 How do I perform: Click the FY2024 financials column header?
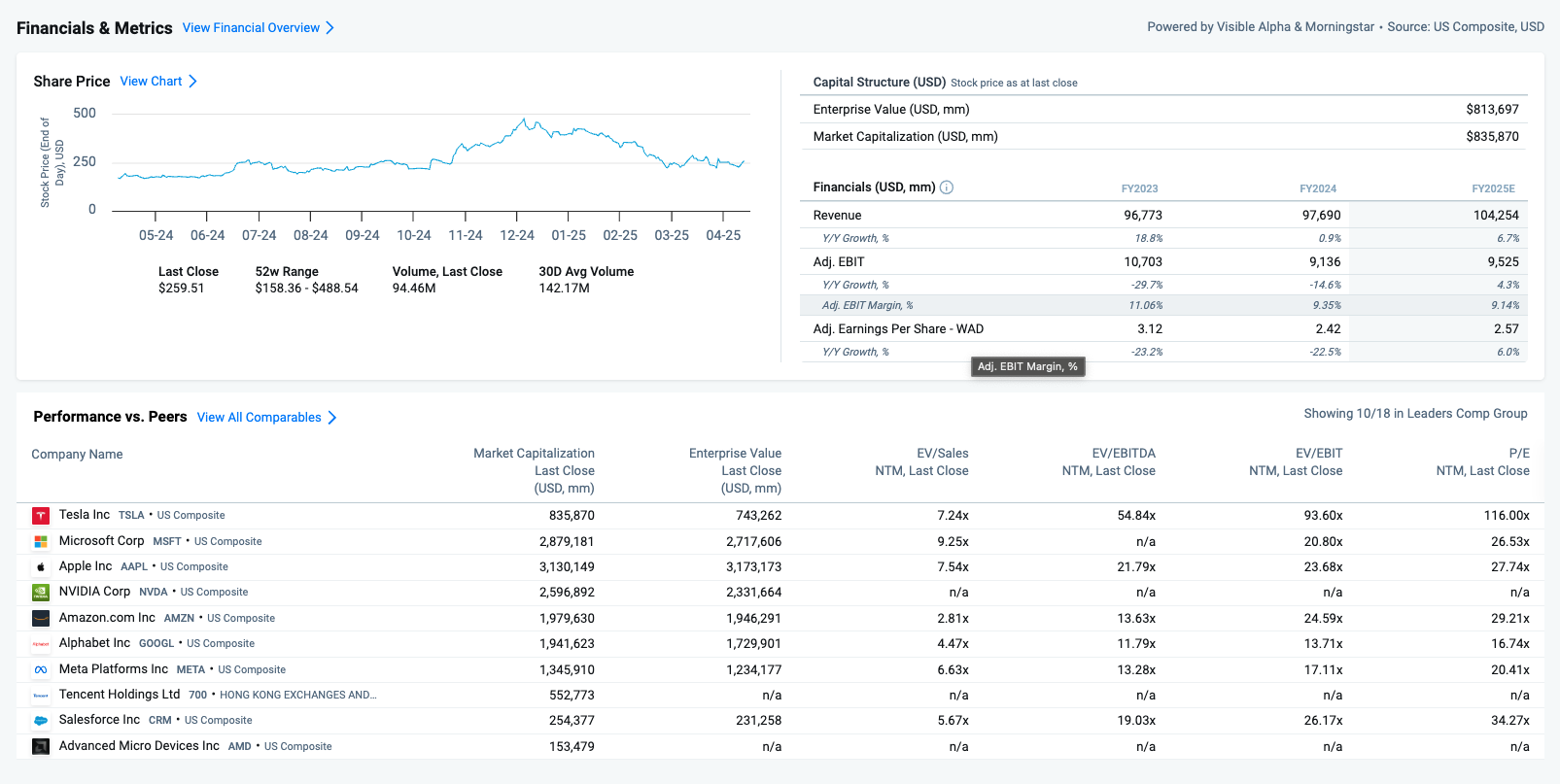click(x=1318, y=189)
